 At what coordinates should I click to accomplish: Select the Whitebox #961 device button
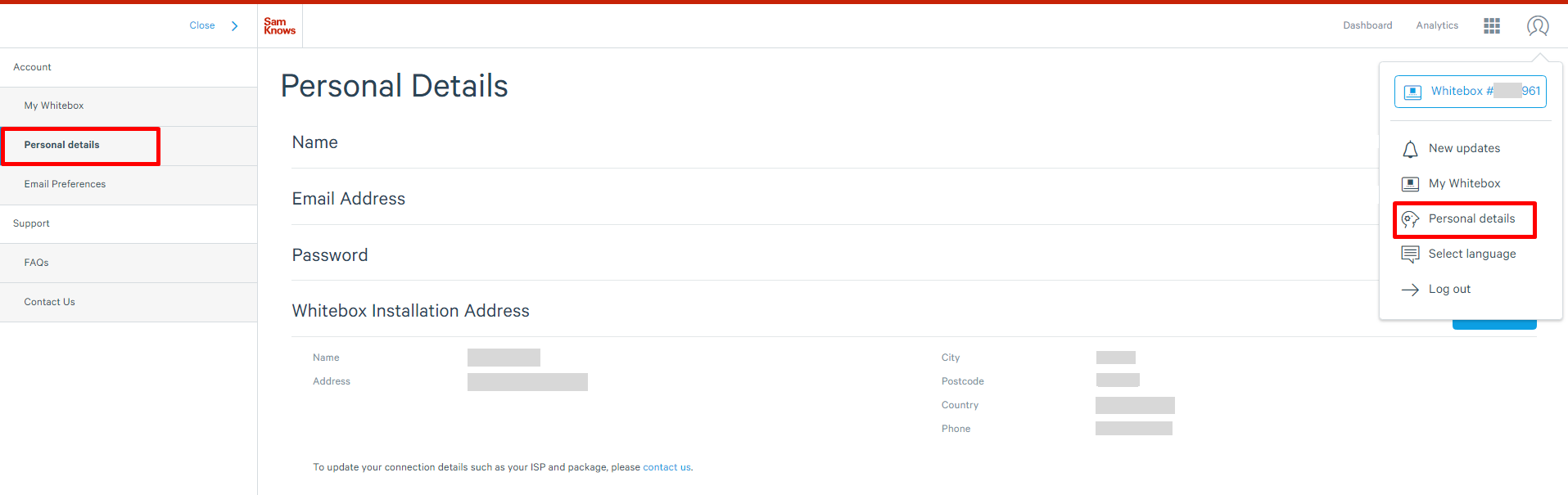coord(1470,92)
